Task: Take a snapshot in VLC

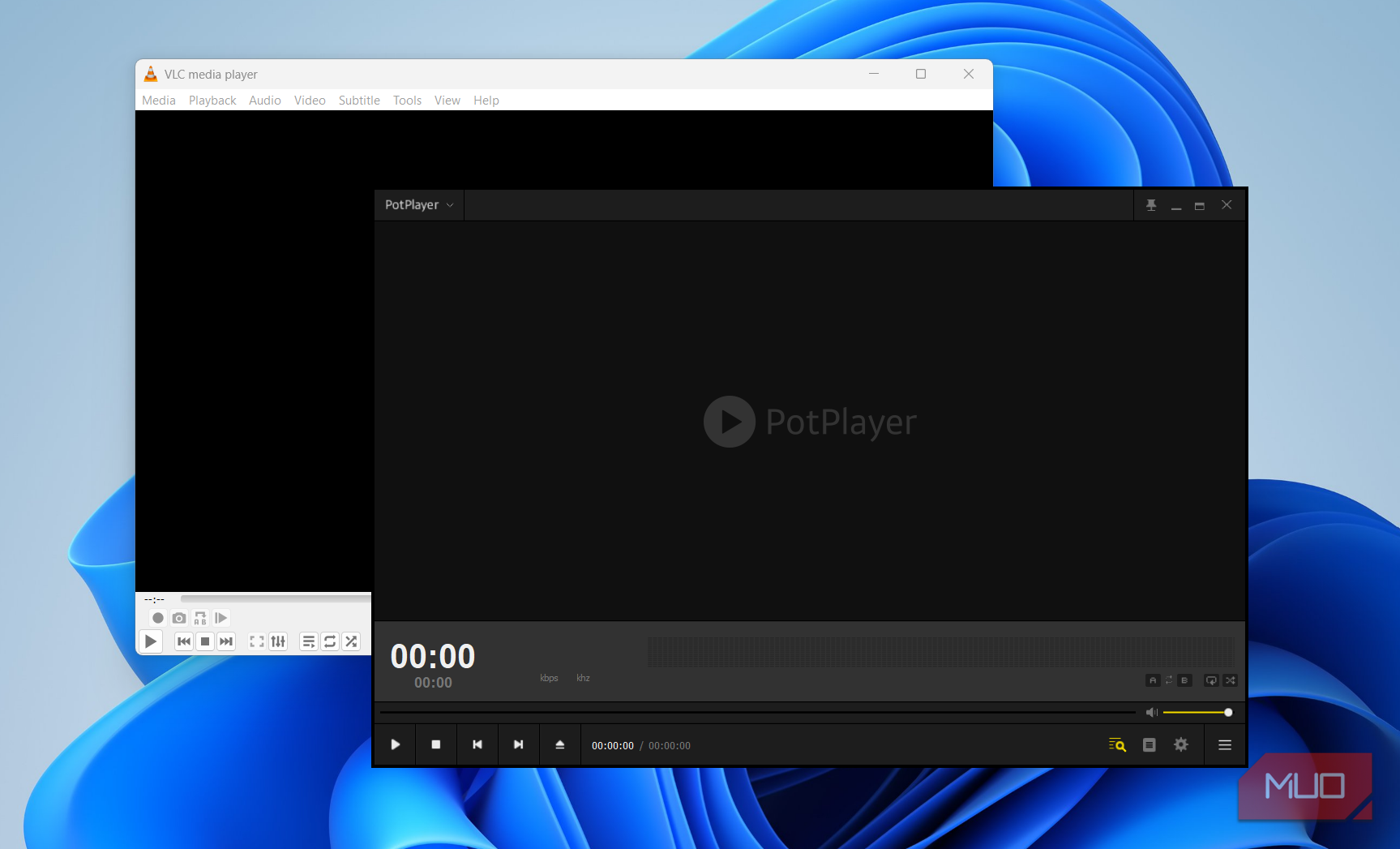Action: point(179,618)
